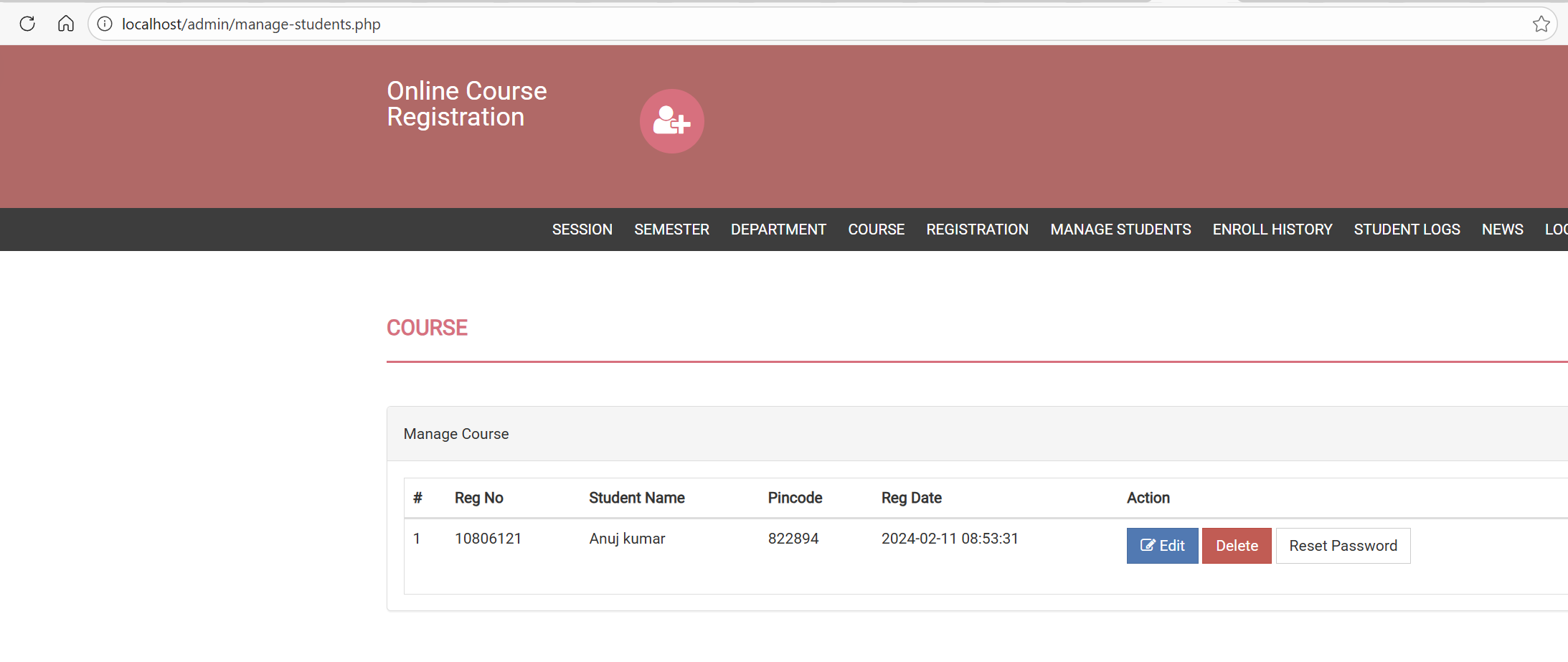Click the browser home icon

tap(66, 24)
